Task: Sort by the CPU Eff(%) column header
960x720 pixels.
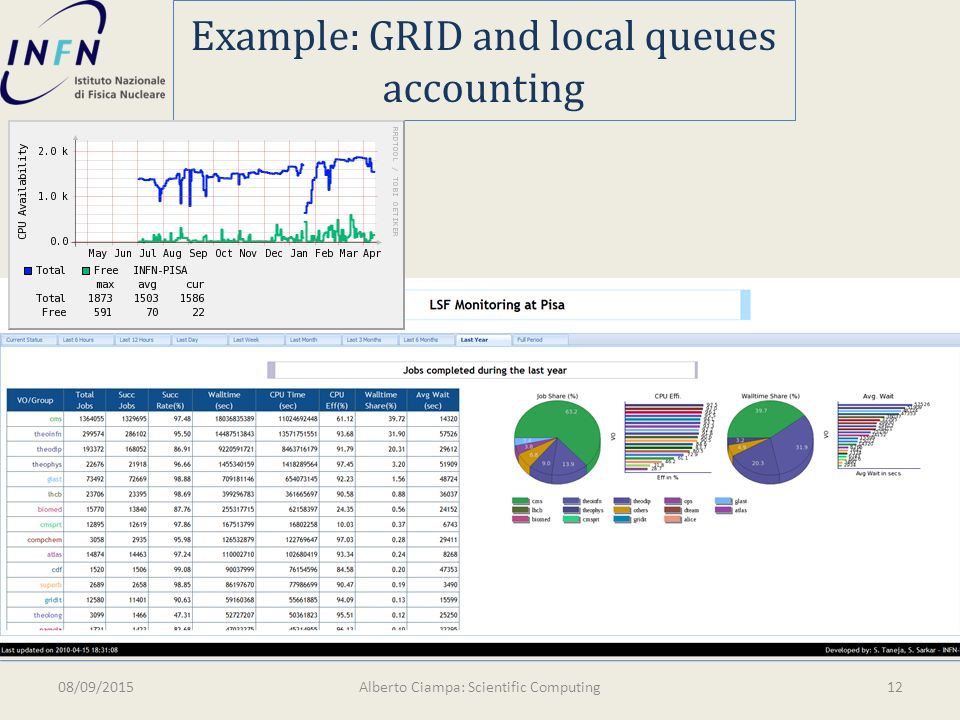Action: (337, 400)
